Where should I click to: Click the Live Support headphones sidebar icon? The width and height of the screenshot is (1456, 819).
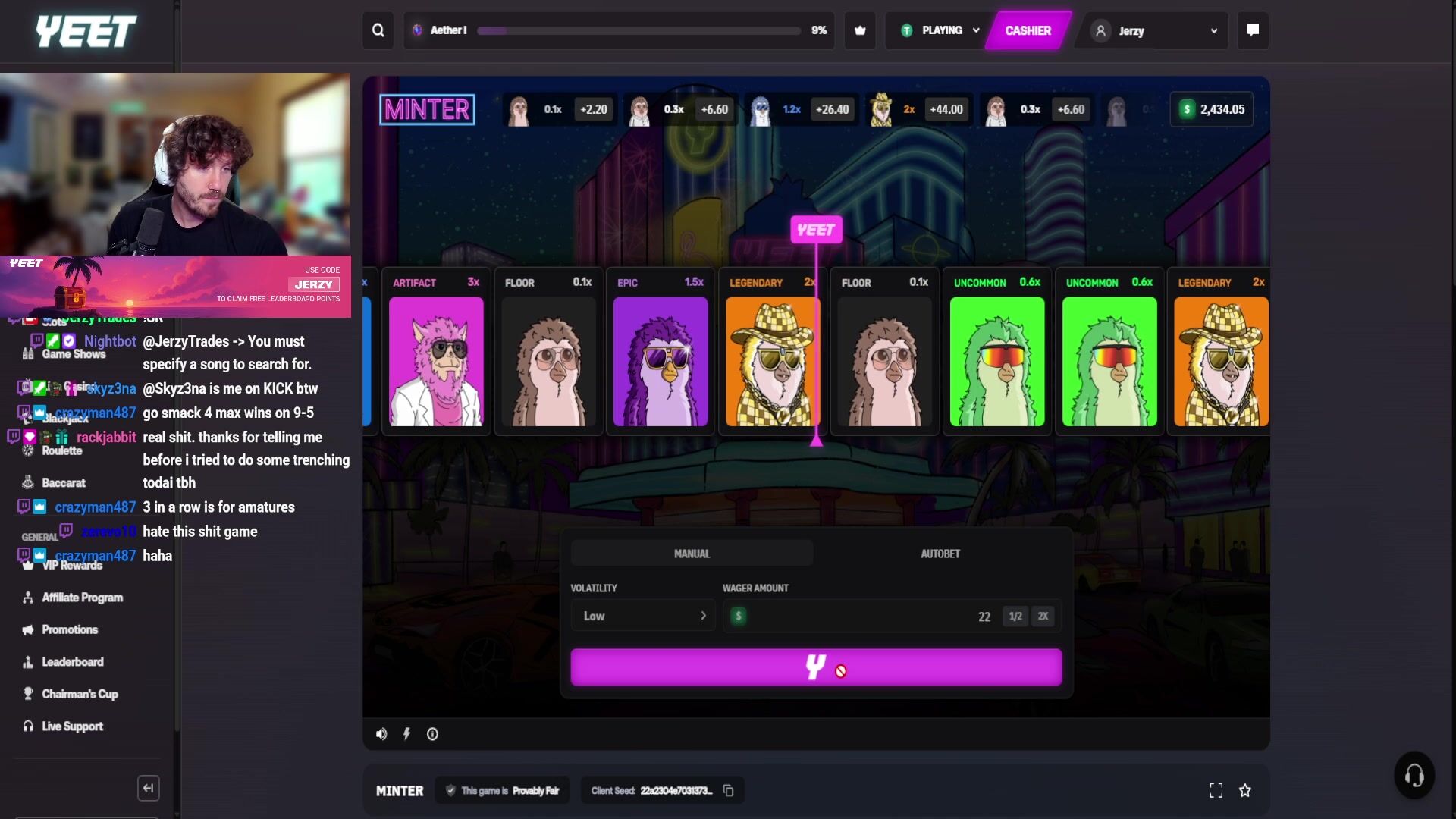pos(28,726)
